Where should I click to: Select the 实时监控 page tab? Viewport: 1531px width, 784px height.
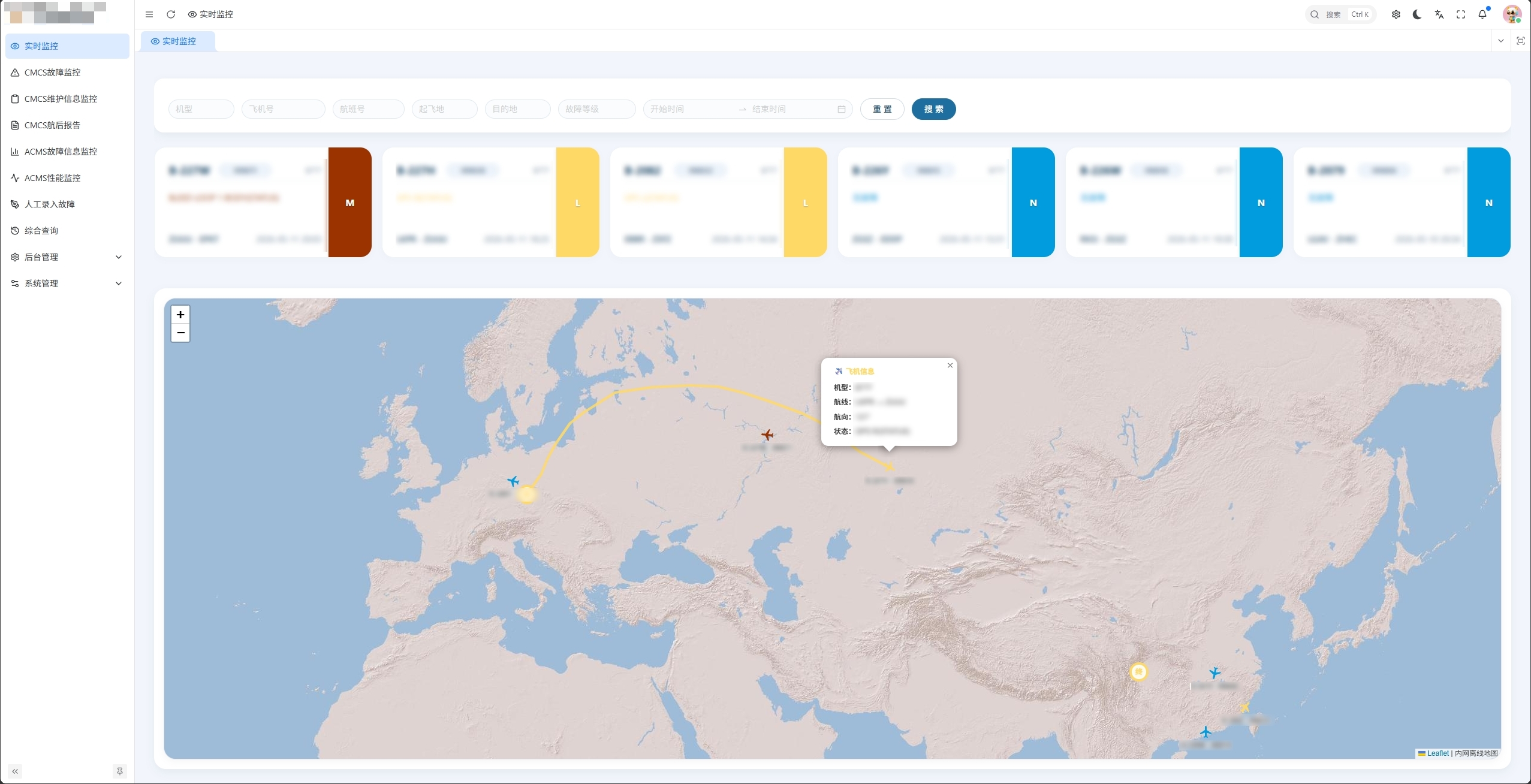(x=178, y=41)
